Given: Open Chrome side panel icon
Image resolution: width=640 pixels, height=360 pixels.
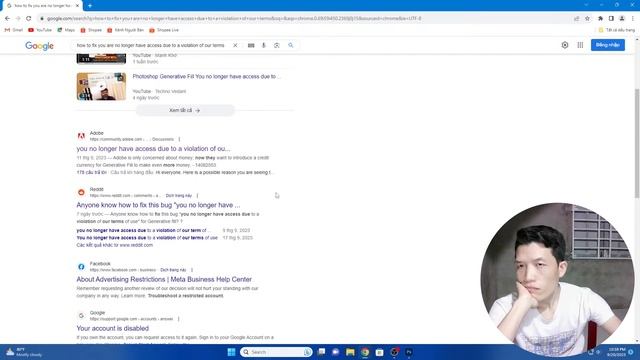Looking at the screenshot, I should 611,18.
